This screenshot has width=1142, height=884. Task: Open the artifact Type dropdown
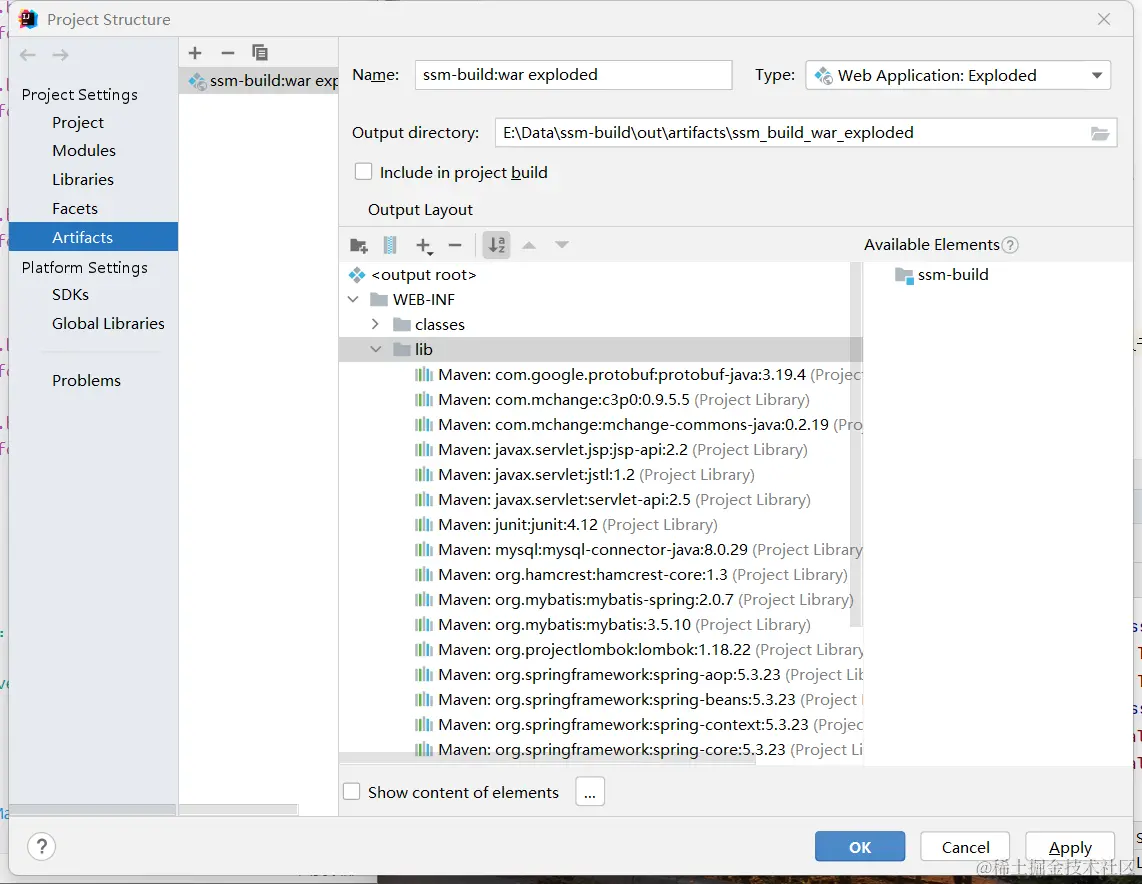click(x=958, y=75)
